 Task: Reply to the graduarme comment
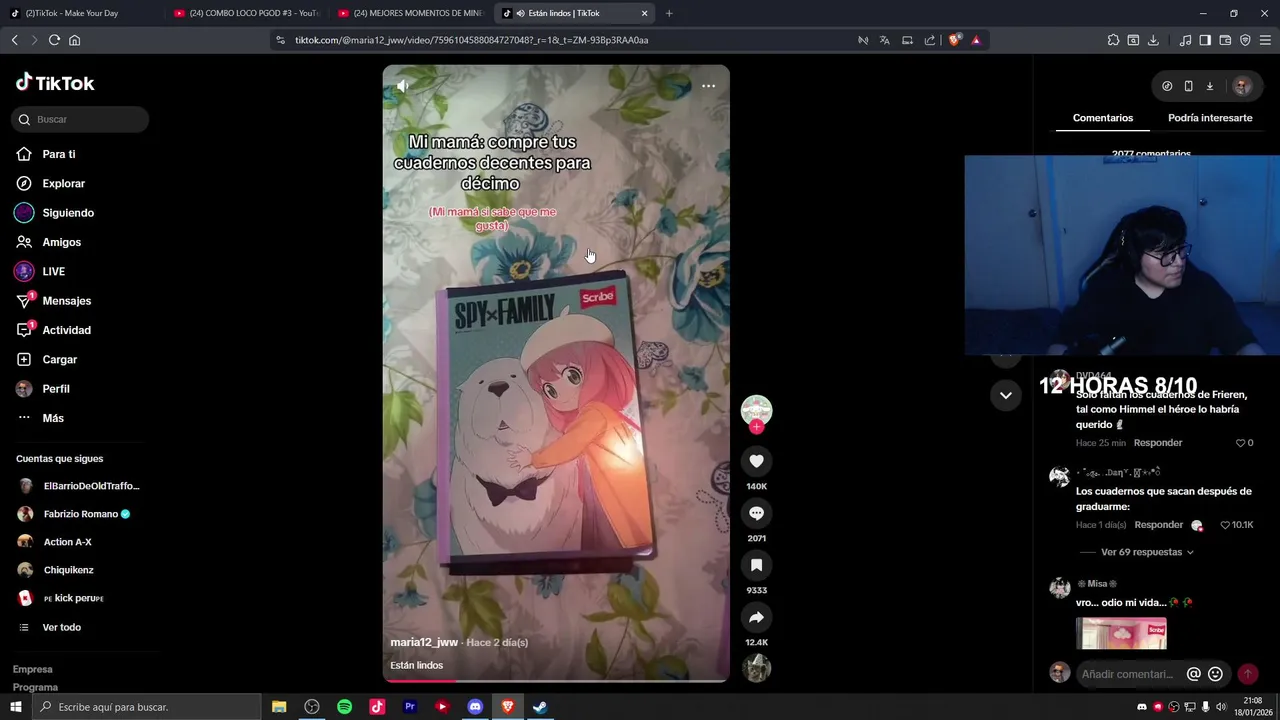pyautogui.click(x=1159, y=525)
